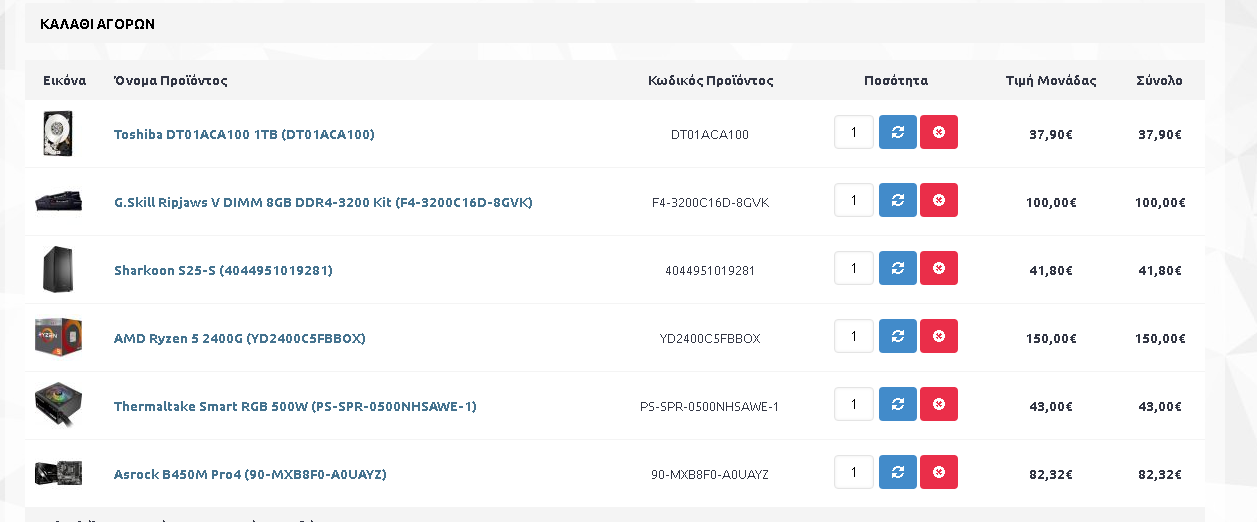Refresh quantity for Sharkoon S25-S
The height and width of the screenshot is (522, 1257).
coord(897,268)
